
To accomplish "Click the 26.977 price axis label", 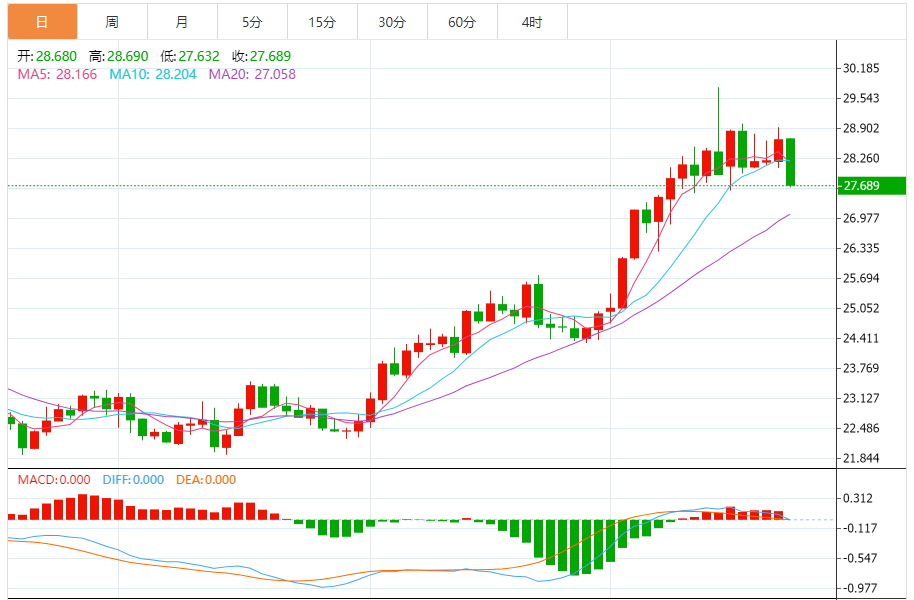I will click(861, 218).
